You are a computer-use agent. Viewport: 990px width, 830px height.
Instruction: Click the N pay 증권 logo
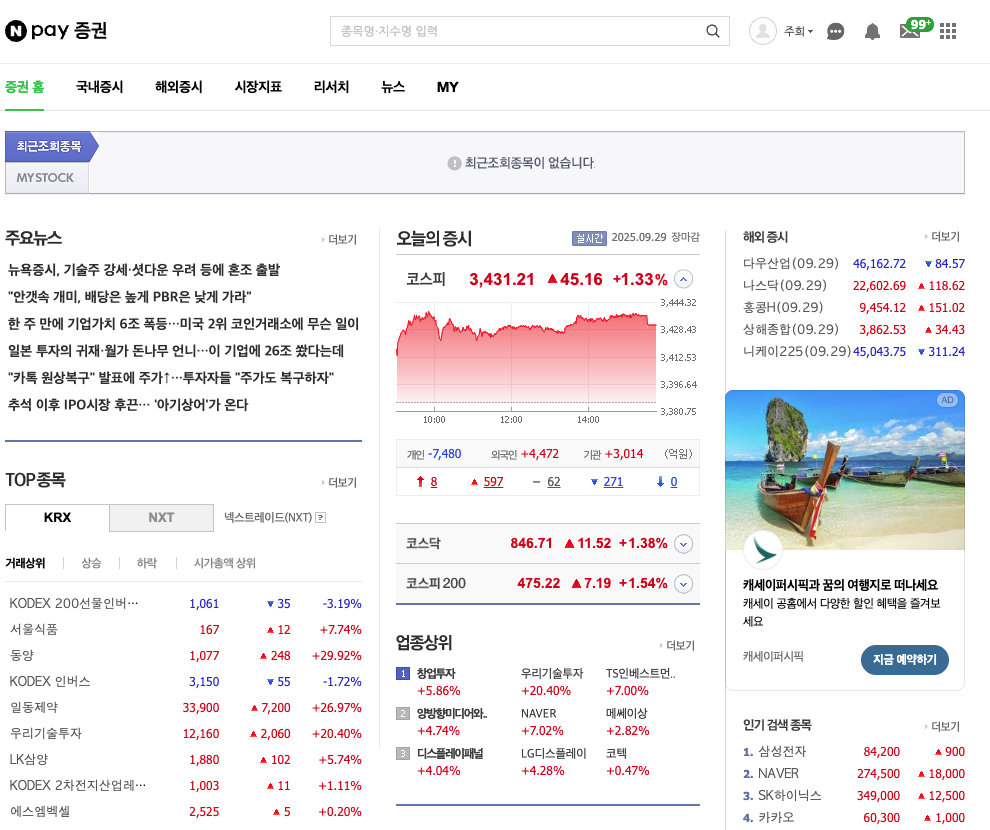click(56, 30)
